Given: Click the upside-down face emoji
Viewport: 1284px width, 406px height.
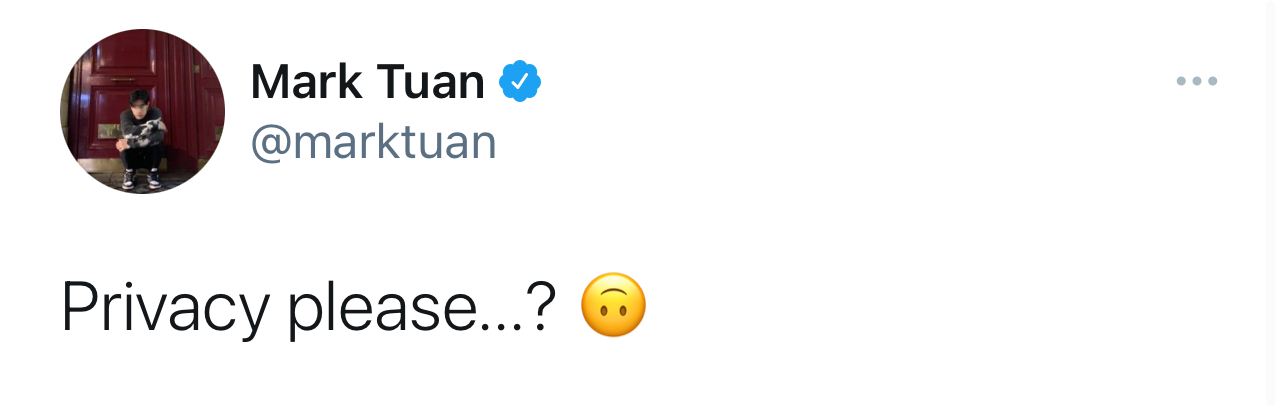Looking at the screenshot, I should [x=614, y=305].
